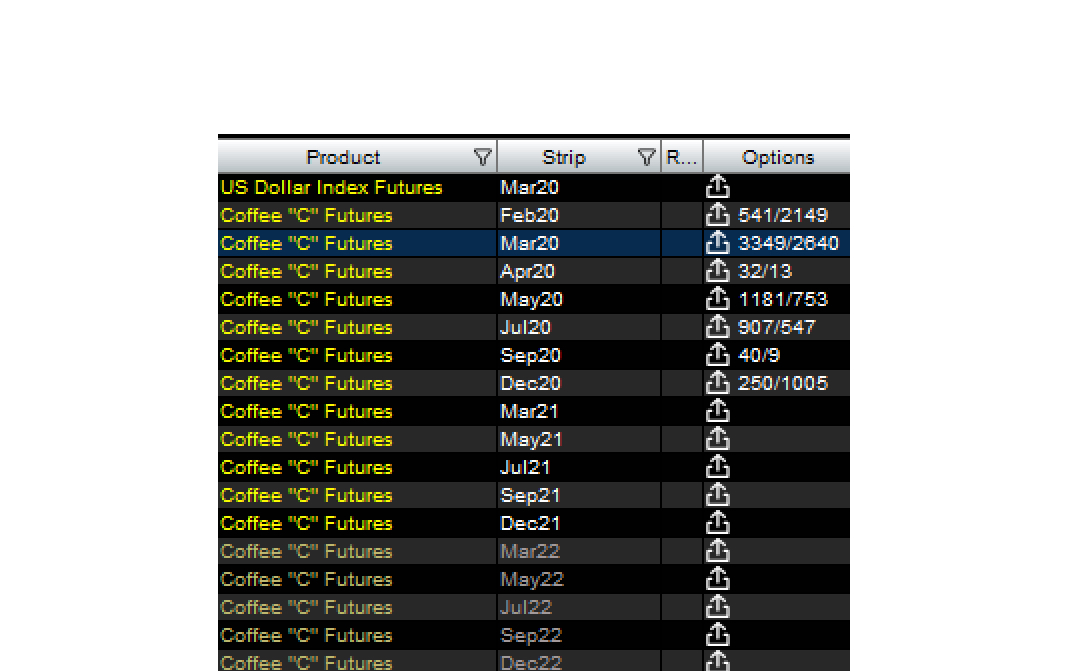Click the truncated R... column header
This screenshot has height=671, width=1085.
682,158
